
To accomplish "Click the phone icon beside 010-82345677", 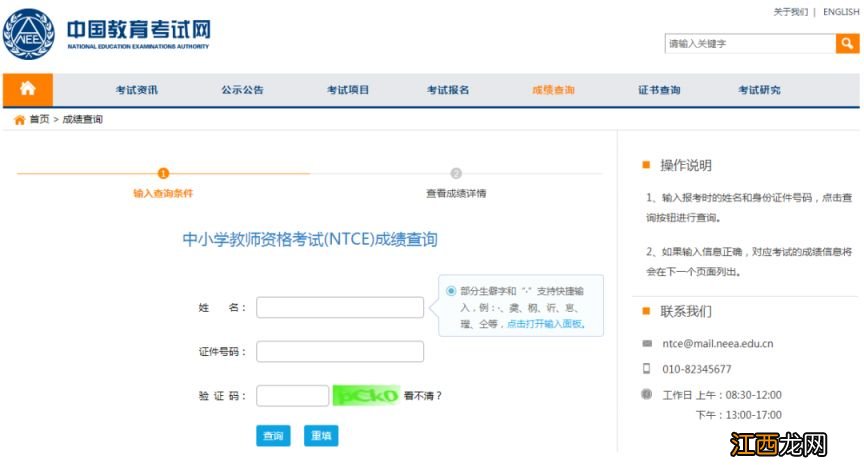I will point(647,369).
